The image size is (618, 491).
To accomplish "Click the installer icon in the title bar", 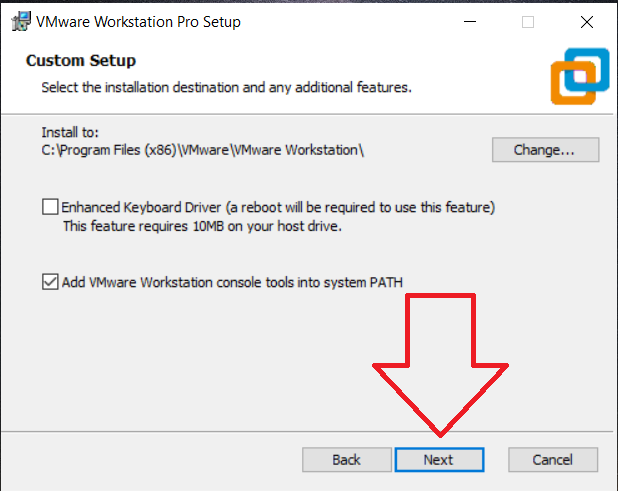I will [20, 21].
